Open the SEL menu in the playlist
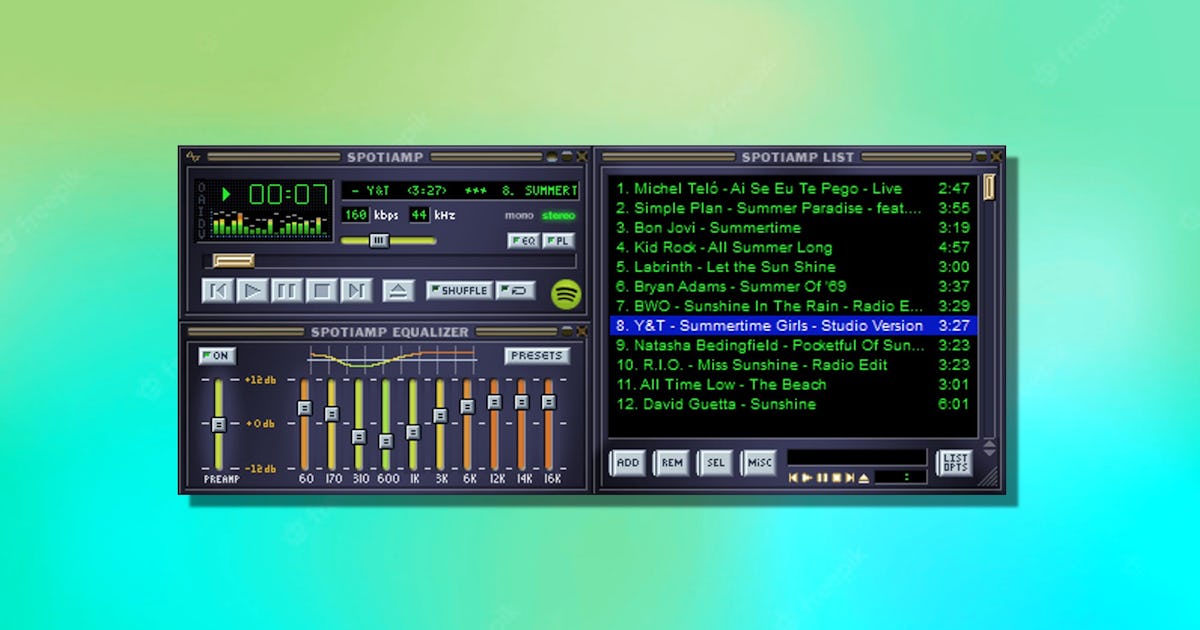Image resolution: width=1200 pixels, height=630 pixels. point(716,463)
